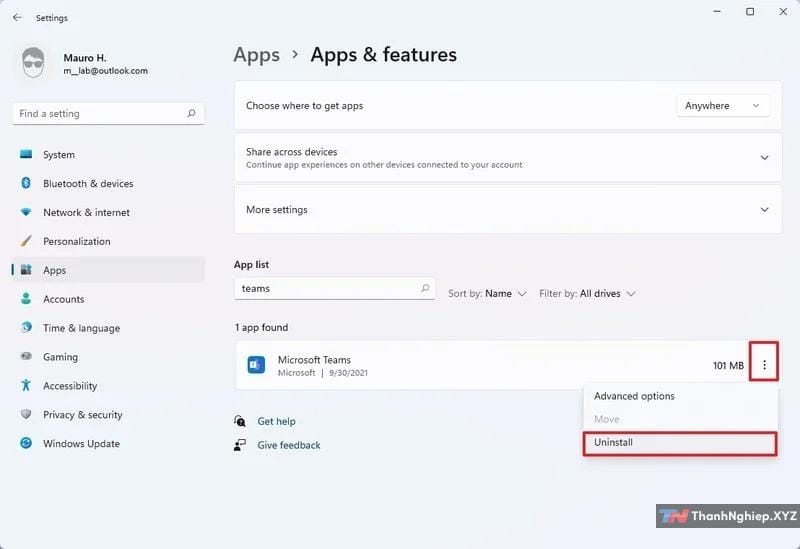This screenshot has height=549, width=800.
Task: Open Network & internet settings
Action: [108, 212]
